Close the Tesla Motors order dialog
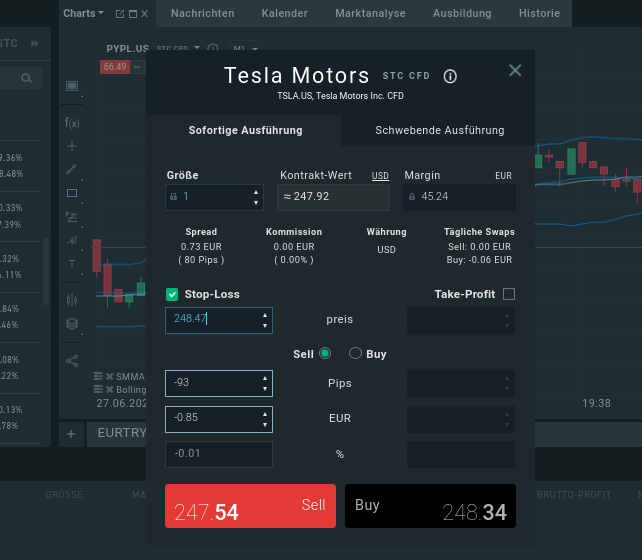The height and width of the screenshot is (560, 642). (515, 70)
